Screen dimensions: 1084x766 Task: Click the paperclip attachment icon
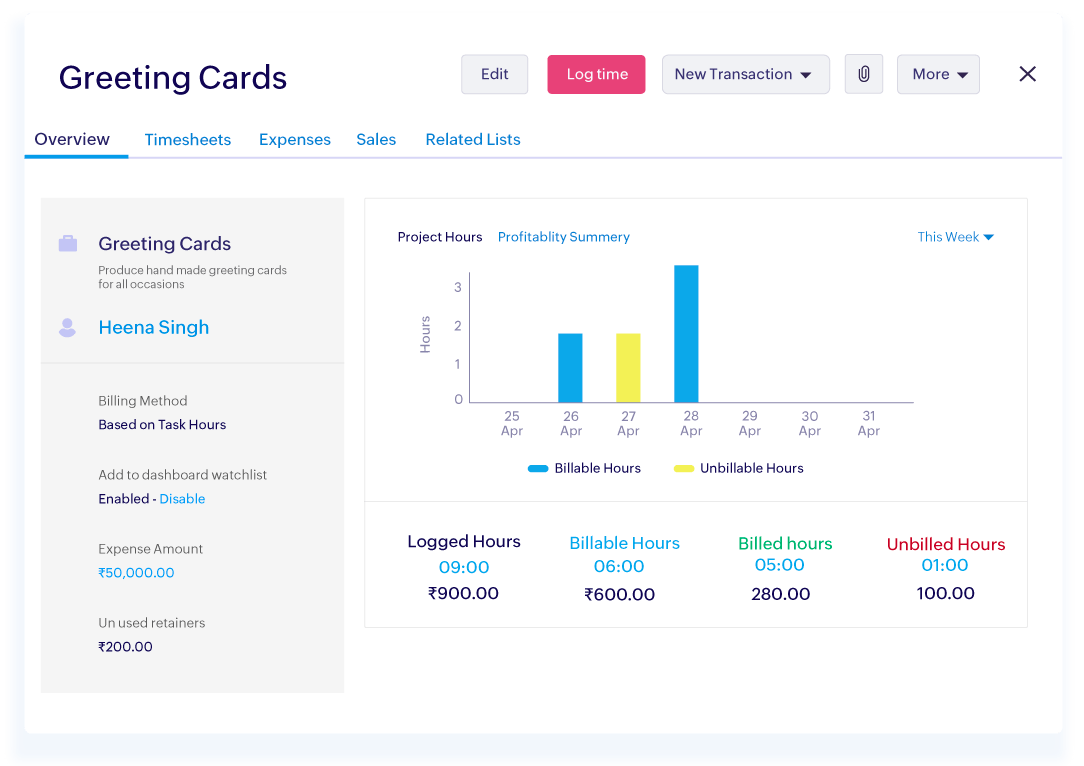pos(863,74)
